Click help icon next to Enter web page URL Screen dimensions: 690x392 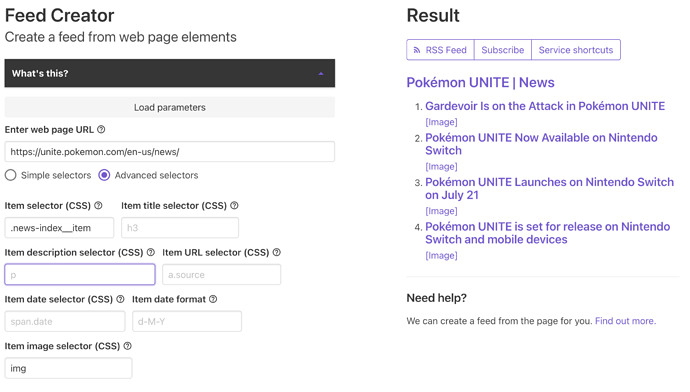click(x=101, y=129)
